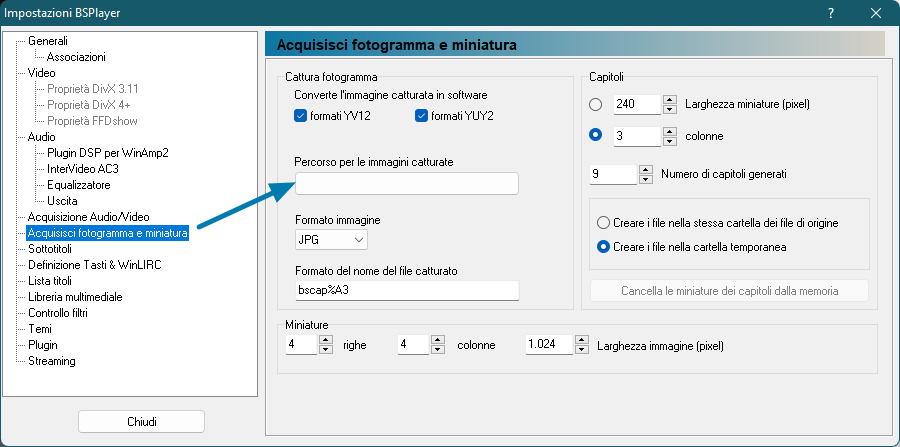Open the Streaming settings

[52, 362]
